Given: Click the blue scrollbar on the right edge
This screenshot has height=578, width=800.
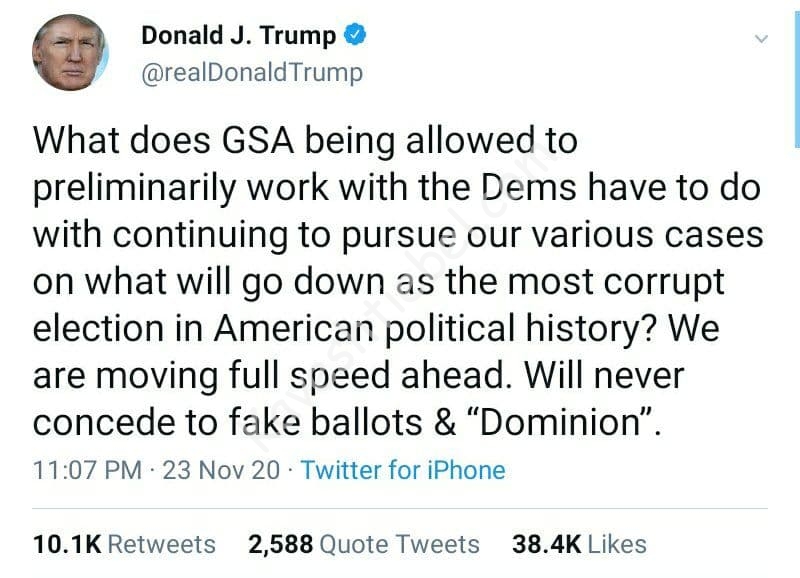Looking at the screenshot, I should pos(796,60).
